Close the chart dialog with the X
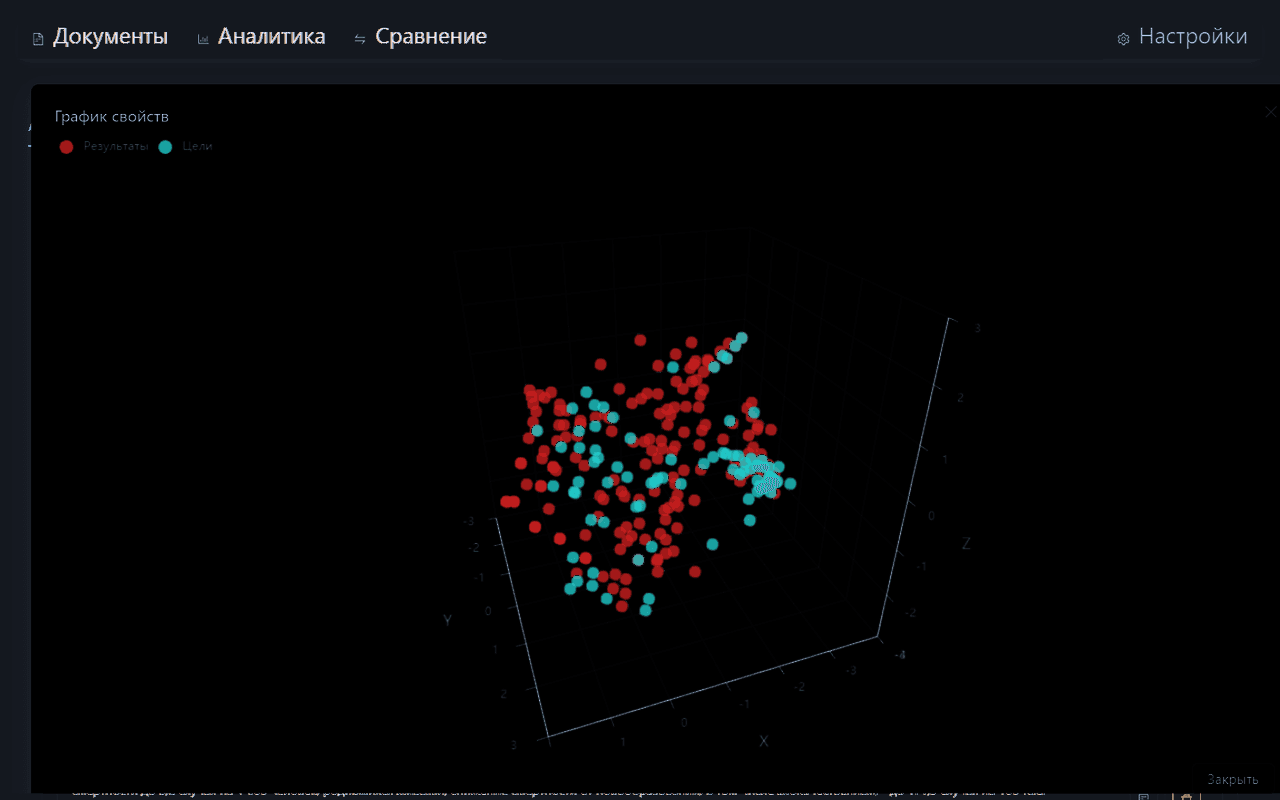The width and height of the screenshot is (1280, 800). pyautogui.click(x=1271, y=112)
